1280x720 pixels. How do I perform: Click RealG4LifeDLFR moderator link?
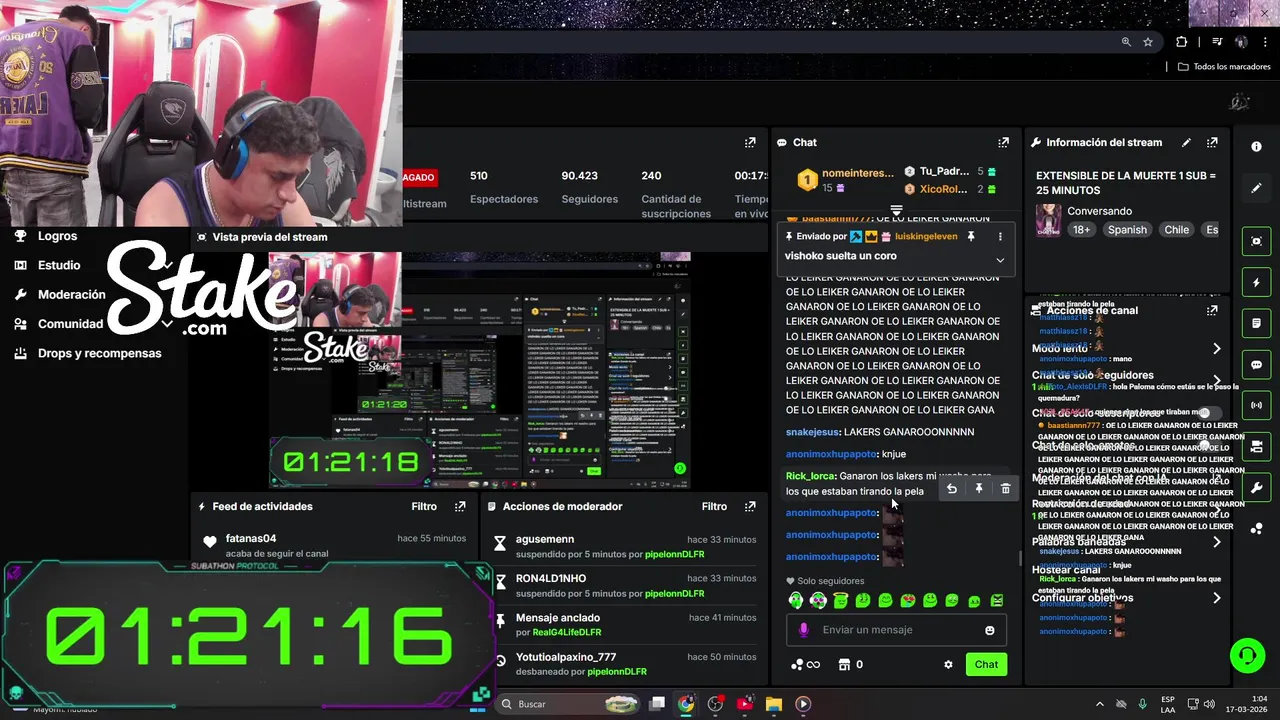point(566,633)
